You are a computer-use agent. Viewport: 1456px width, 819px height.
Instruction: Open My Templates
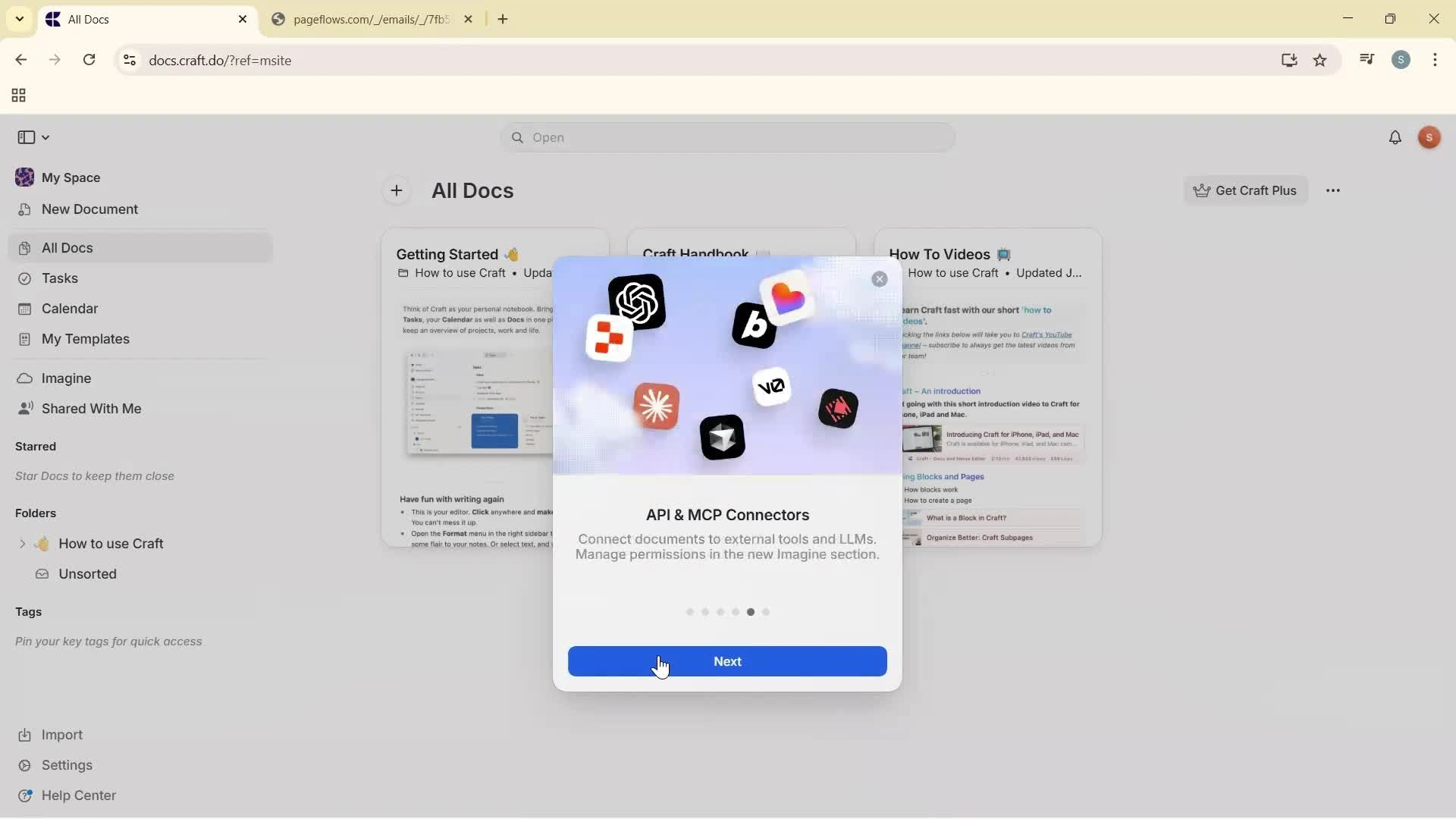pyautogui.click(x=84, y=339)
